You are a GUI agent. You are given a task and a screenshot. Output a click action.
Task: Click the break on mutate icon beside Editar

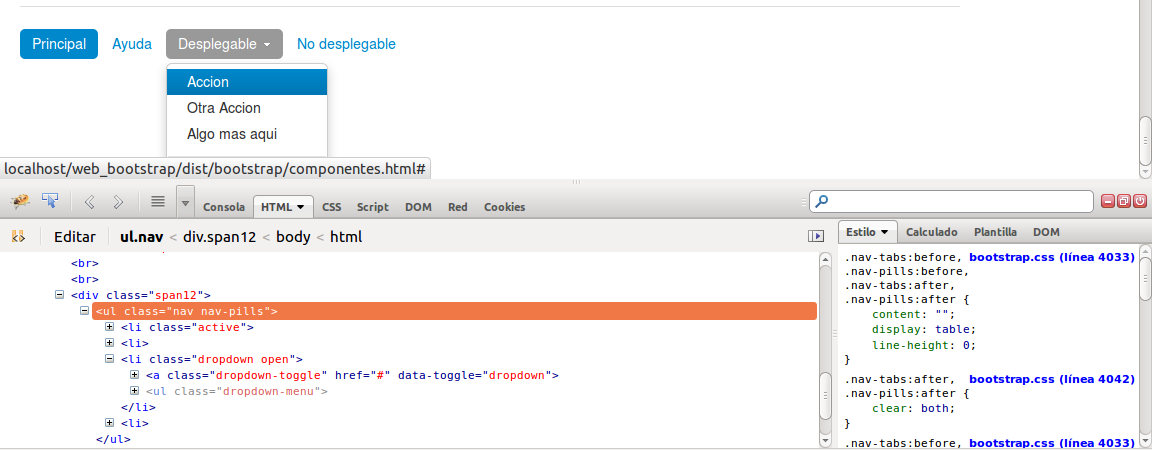pyautogui.click(x=18, y=236)
